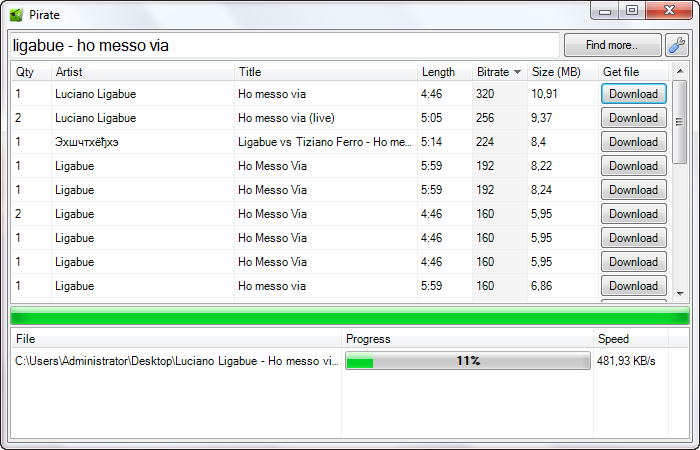Click the results scrollbar down arrow
Screen dimensions: 700x450
[680, 293]
